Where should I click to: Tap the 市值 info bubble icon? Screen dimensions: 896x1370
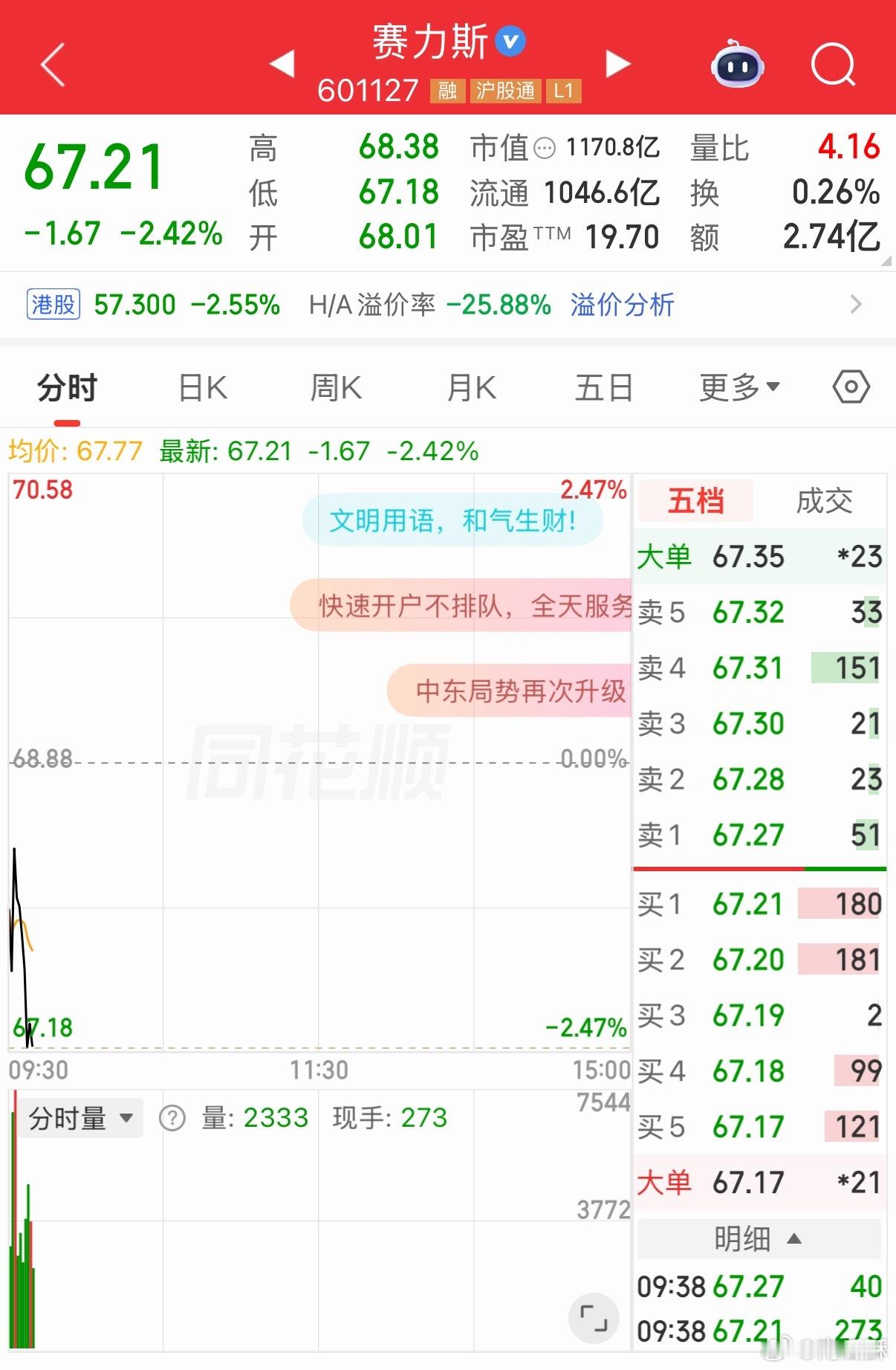[x=545, y=149]
